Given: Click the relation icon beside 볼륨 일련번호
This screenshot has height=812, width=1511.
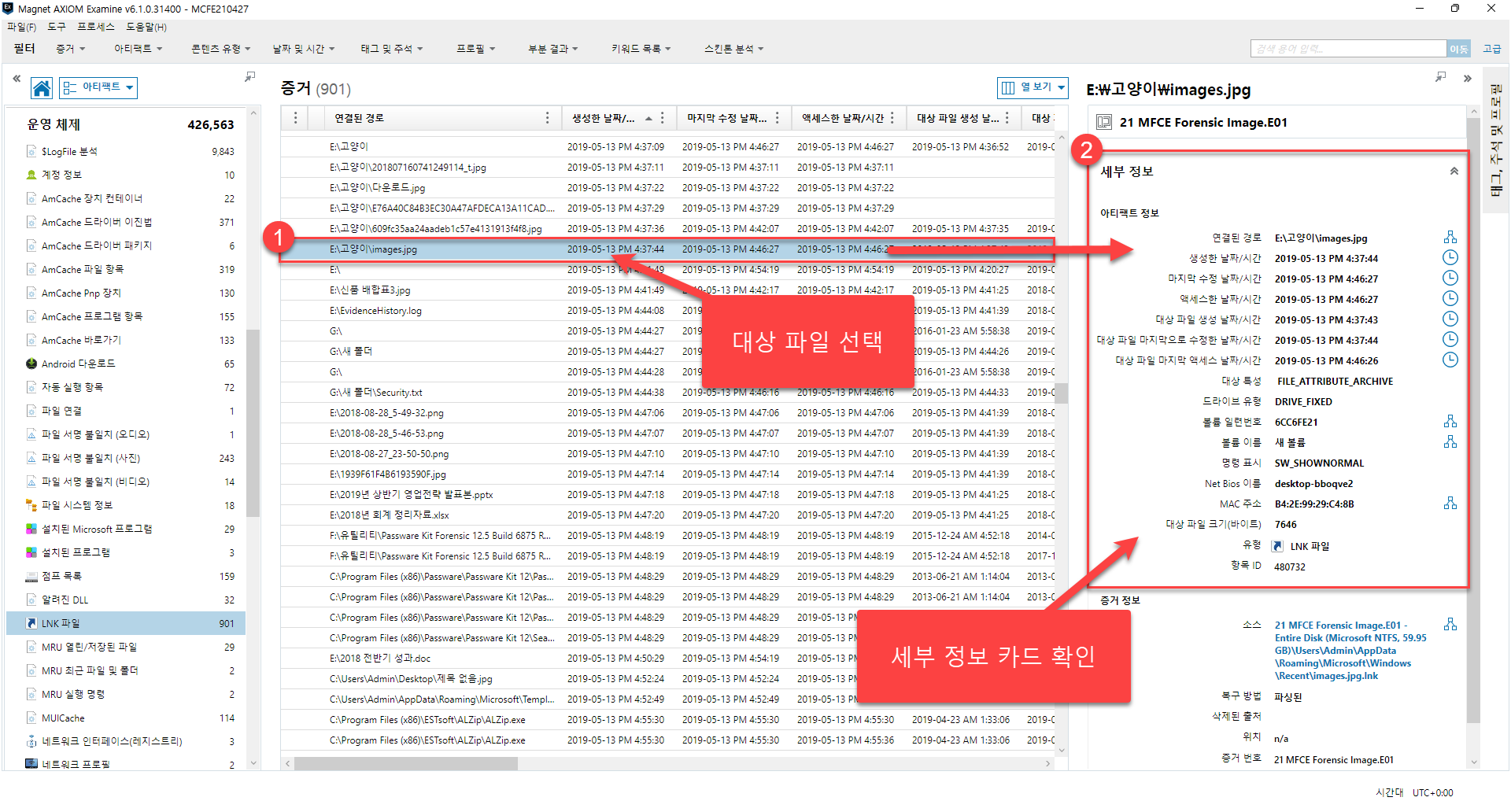Looking at the screenshot, I should click(x=1450, y=422).
